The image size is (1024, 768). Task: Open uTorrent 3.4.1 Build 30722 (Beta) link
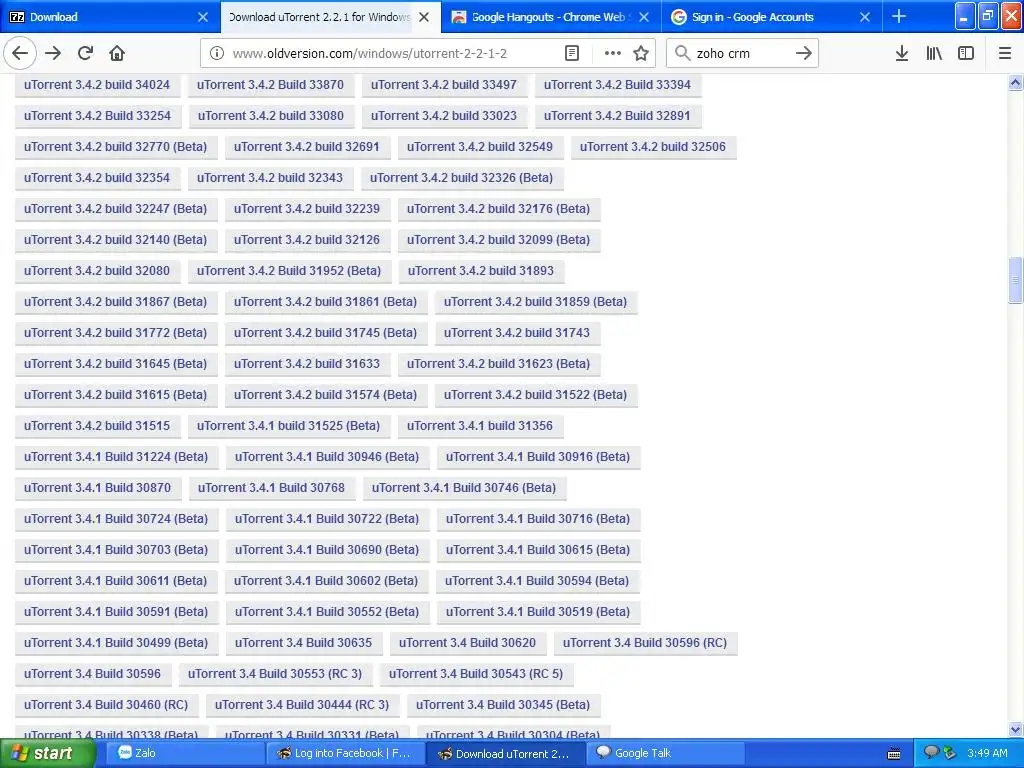[327, 519]
